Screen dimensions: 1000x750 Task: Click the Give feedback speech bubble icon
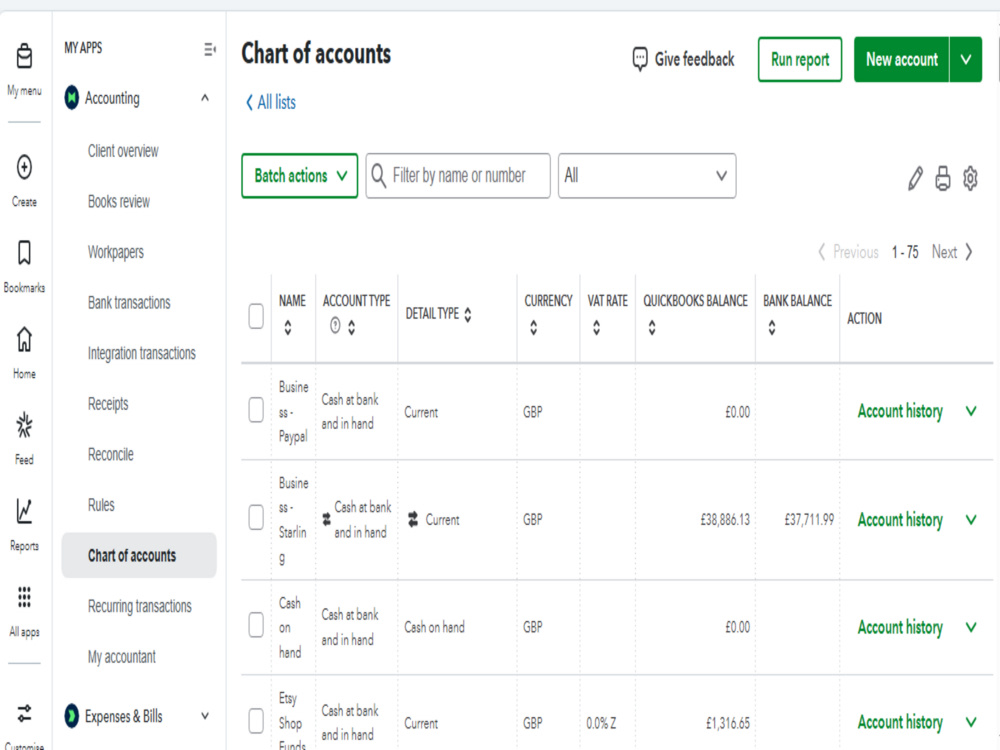pyautogui.click(x=640, y=59)
